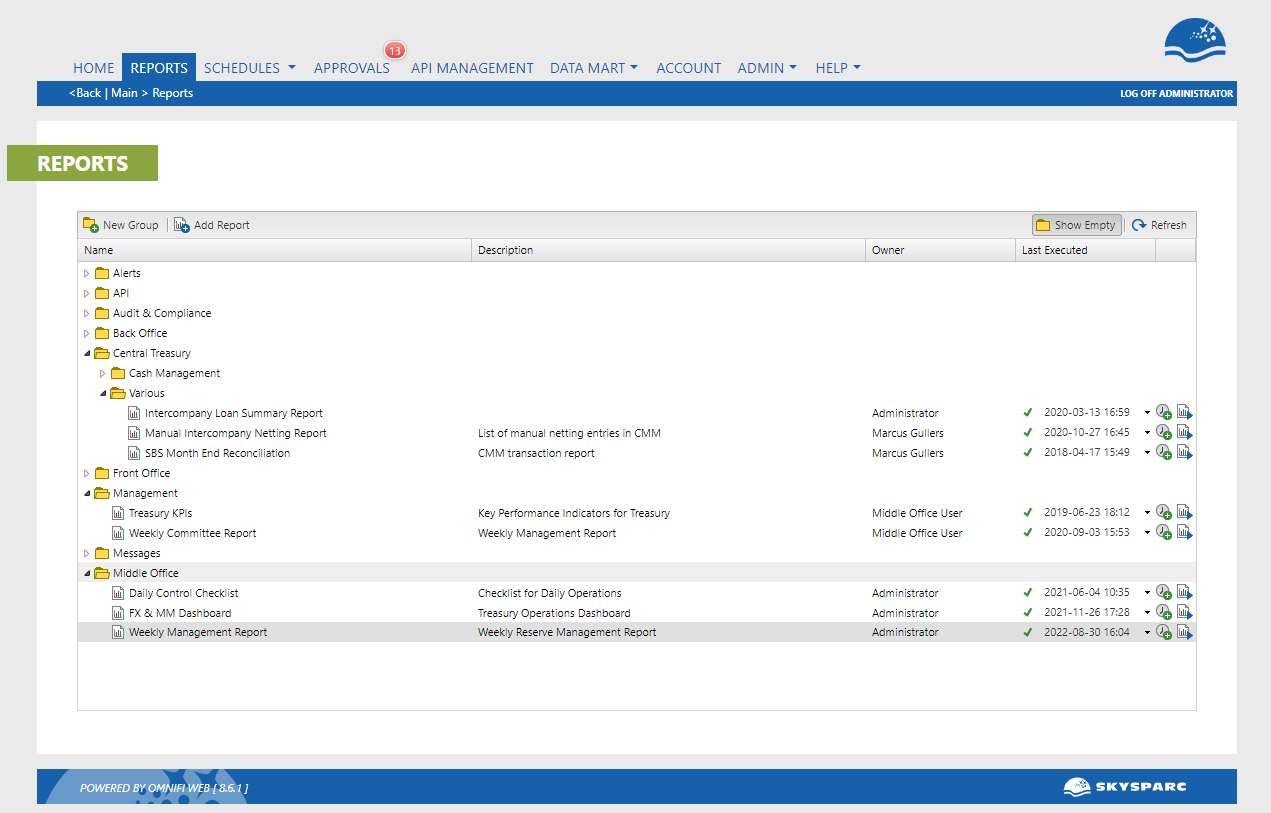Run the Daily Control Checklist report
The height and width of the screenshot is (813, 1271).
coord(1184,592)
